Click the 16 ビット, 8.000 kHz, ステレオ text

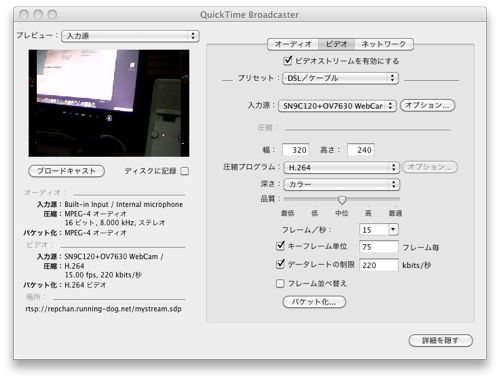[115, 223]
